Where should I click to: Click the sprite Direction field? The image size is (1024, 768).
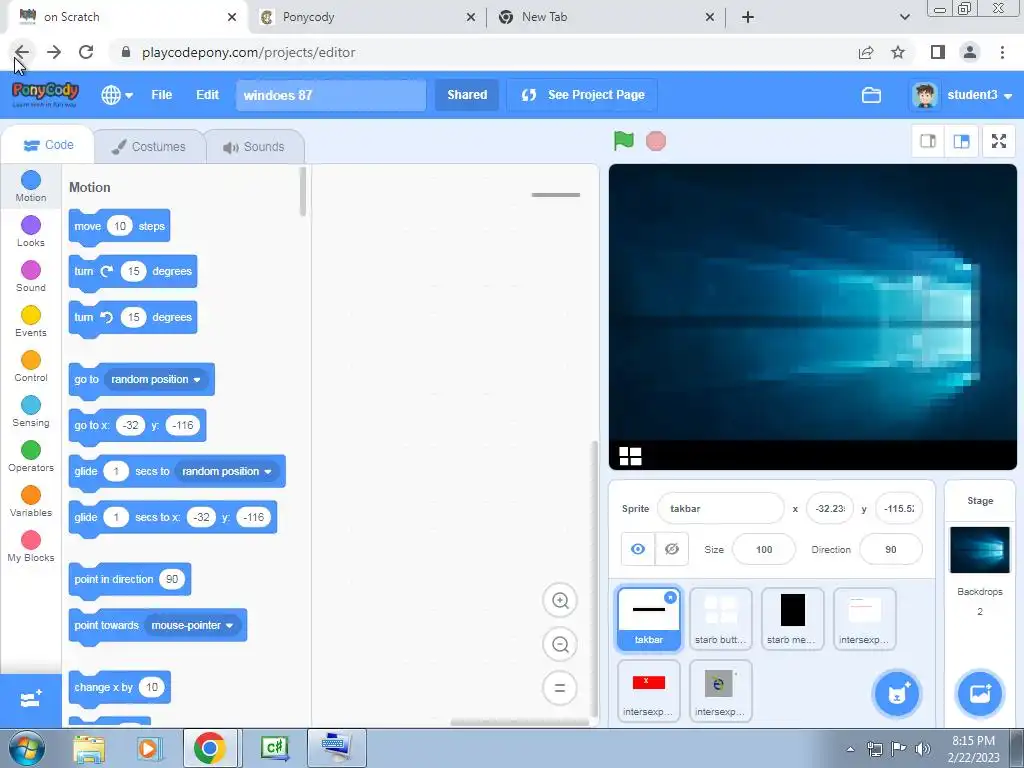coord(891,550)
